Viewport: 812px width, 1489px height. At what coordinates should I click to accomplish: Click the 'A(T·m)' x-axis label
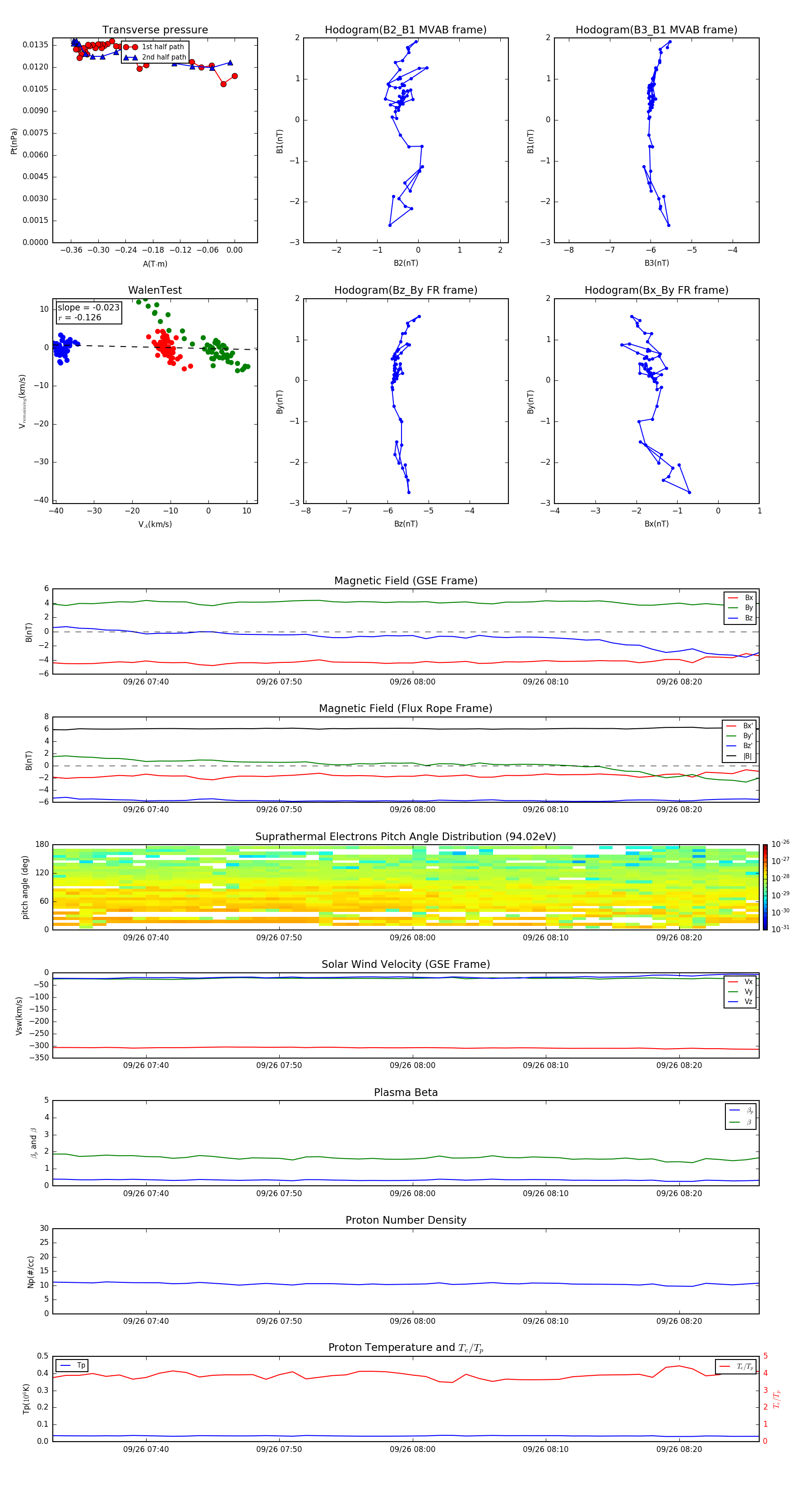click(155, 264)
